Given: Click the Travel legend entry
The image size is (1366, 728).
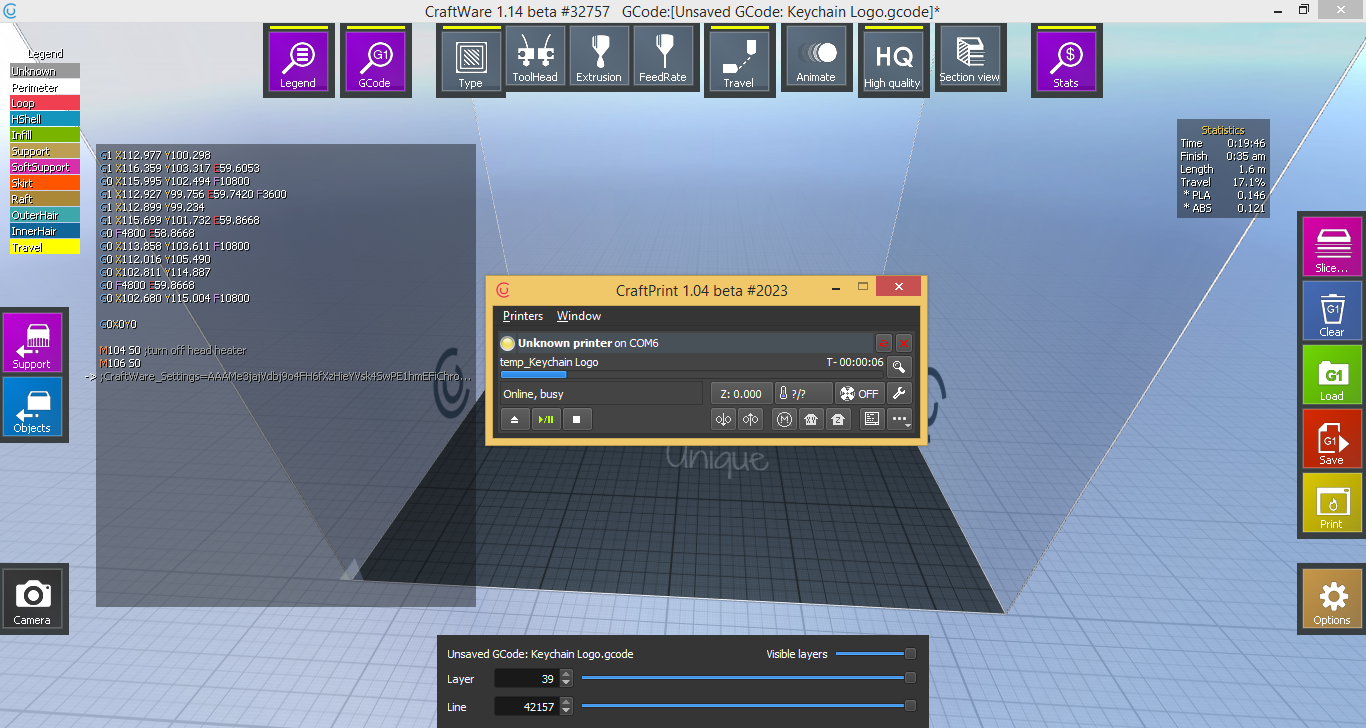Looking at the screenshot, I should tap(45, 247).
